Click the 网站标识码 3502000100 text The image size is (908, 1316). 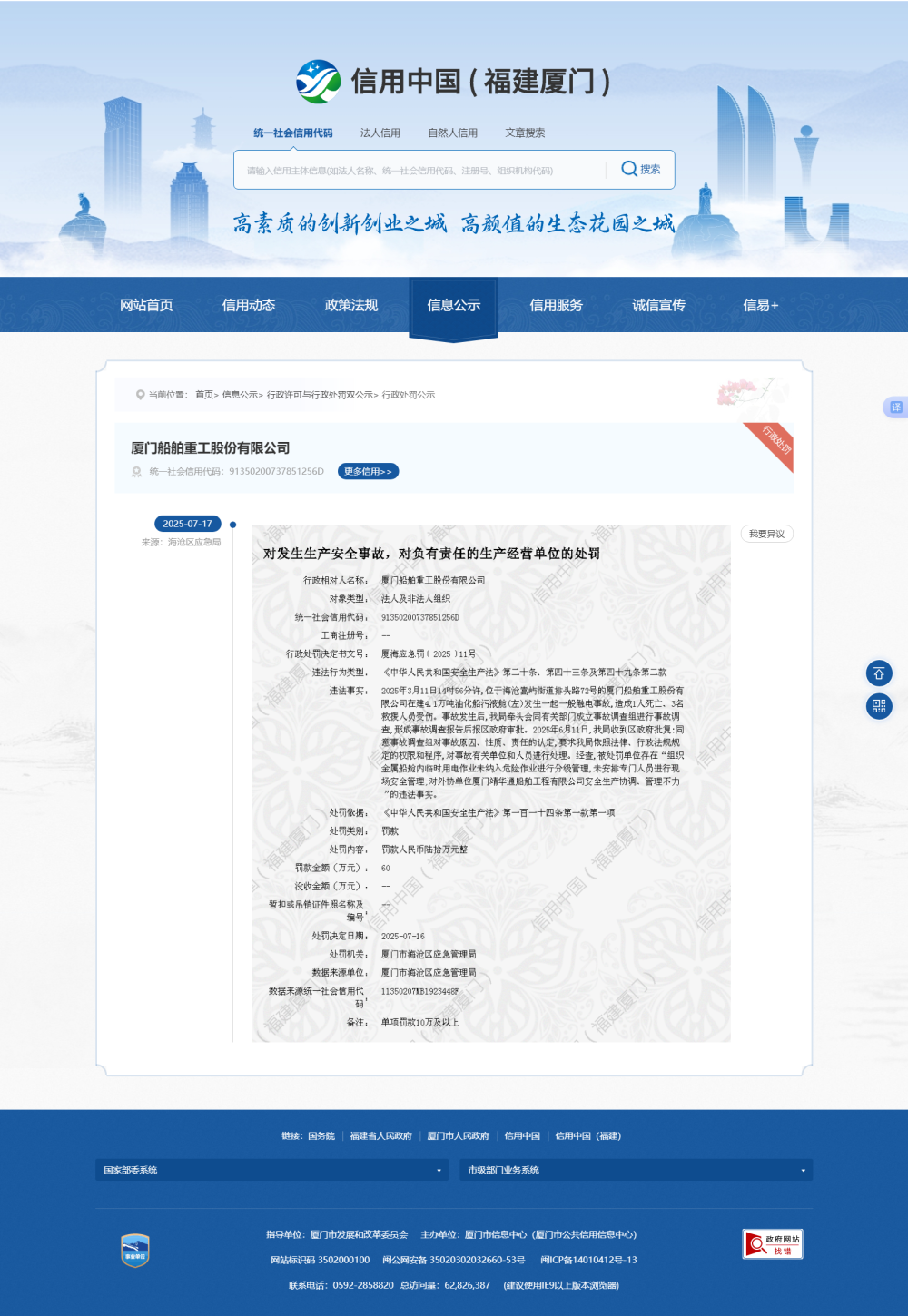tap(321, 1260)
